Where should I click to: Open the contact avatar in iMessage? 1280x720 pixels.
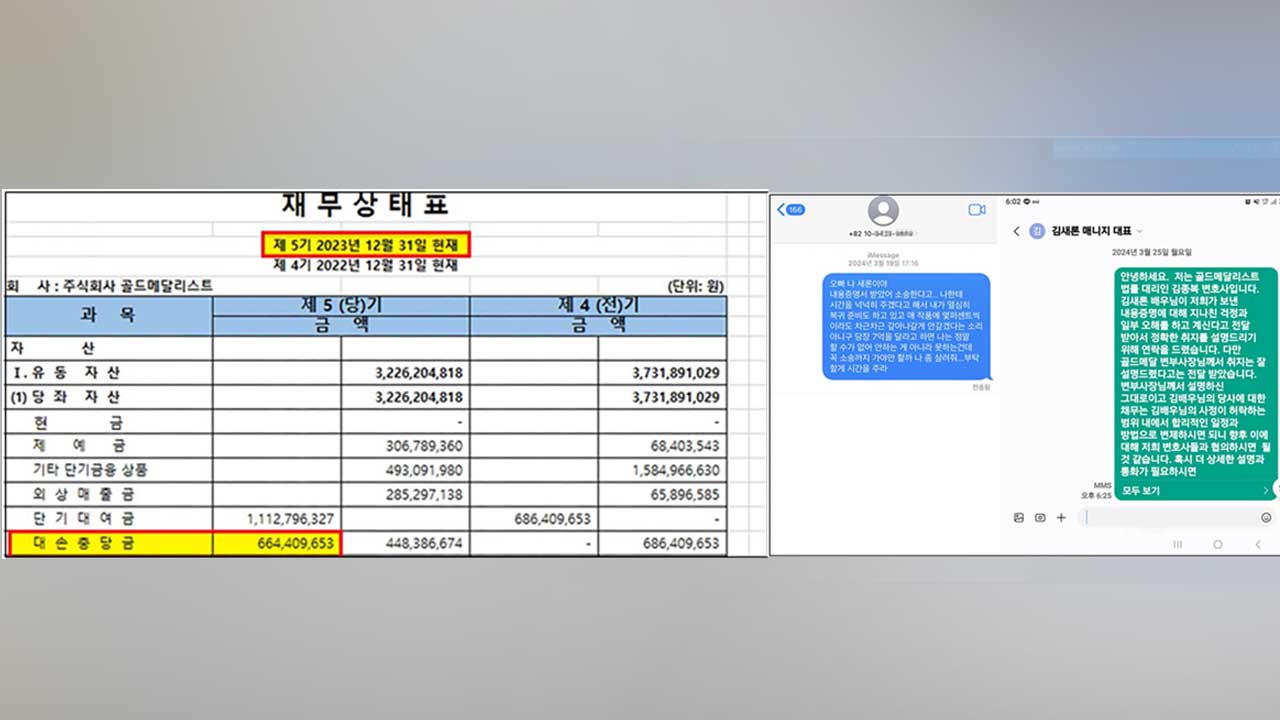883,211
